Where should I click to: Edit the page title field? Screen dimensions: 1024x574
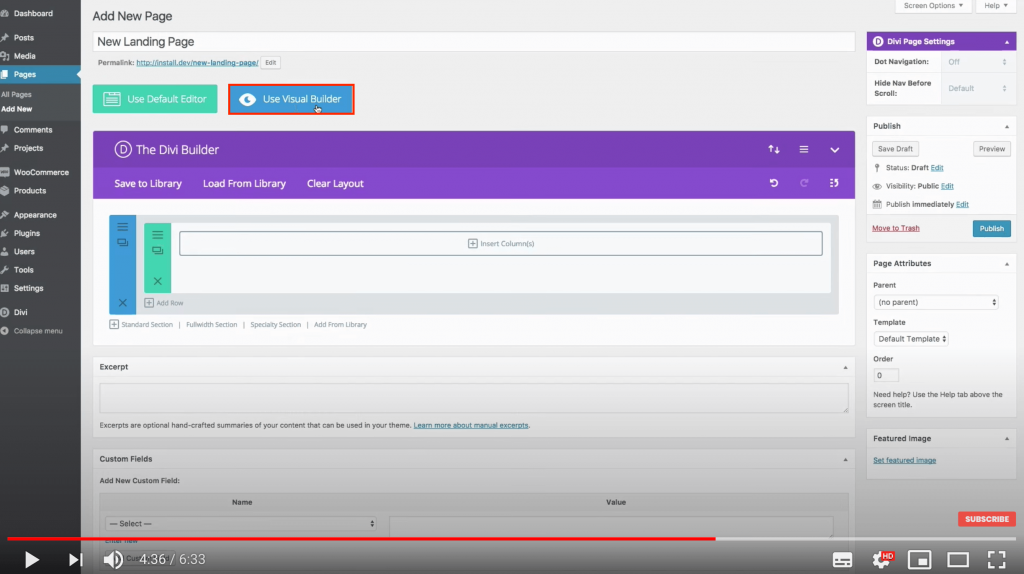[473, 42]
